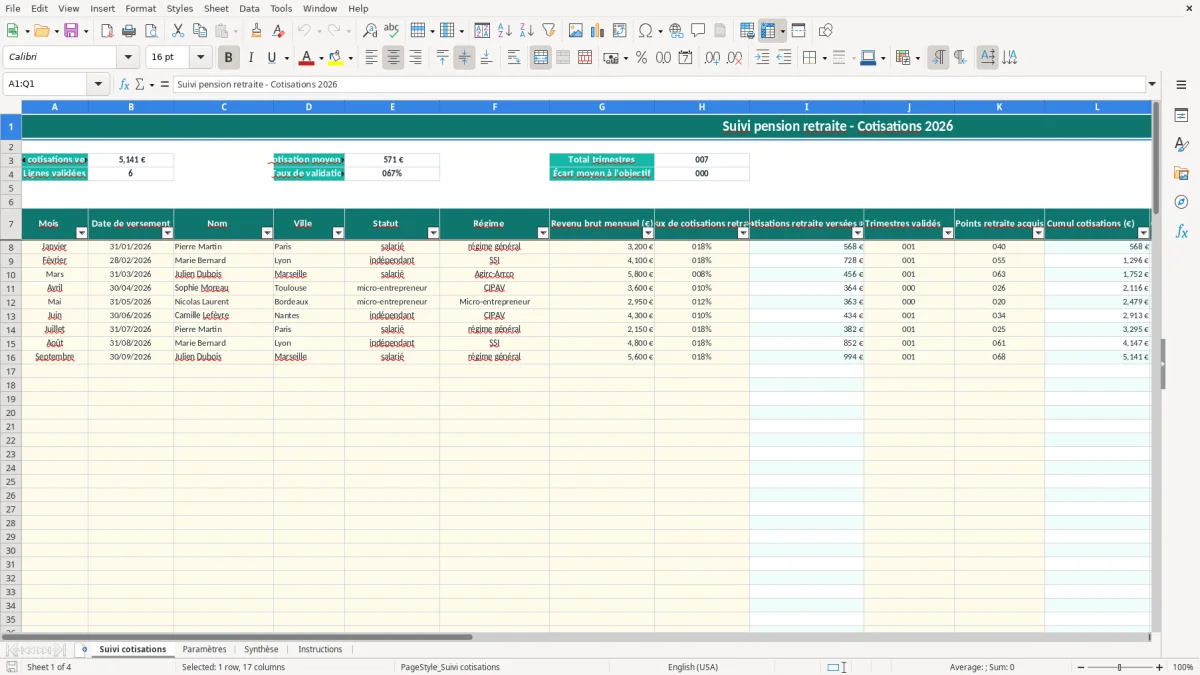Screen dimensions: 1200x675
Task: Insert Hyperlink globe icon
Action: tap(676, 31)
